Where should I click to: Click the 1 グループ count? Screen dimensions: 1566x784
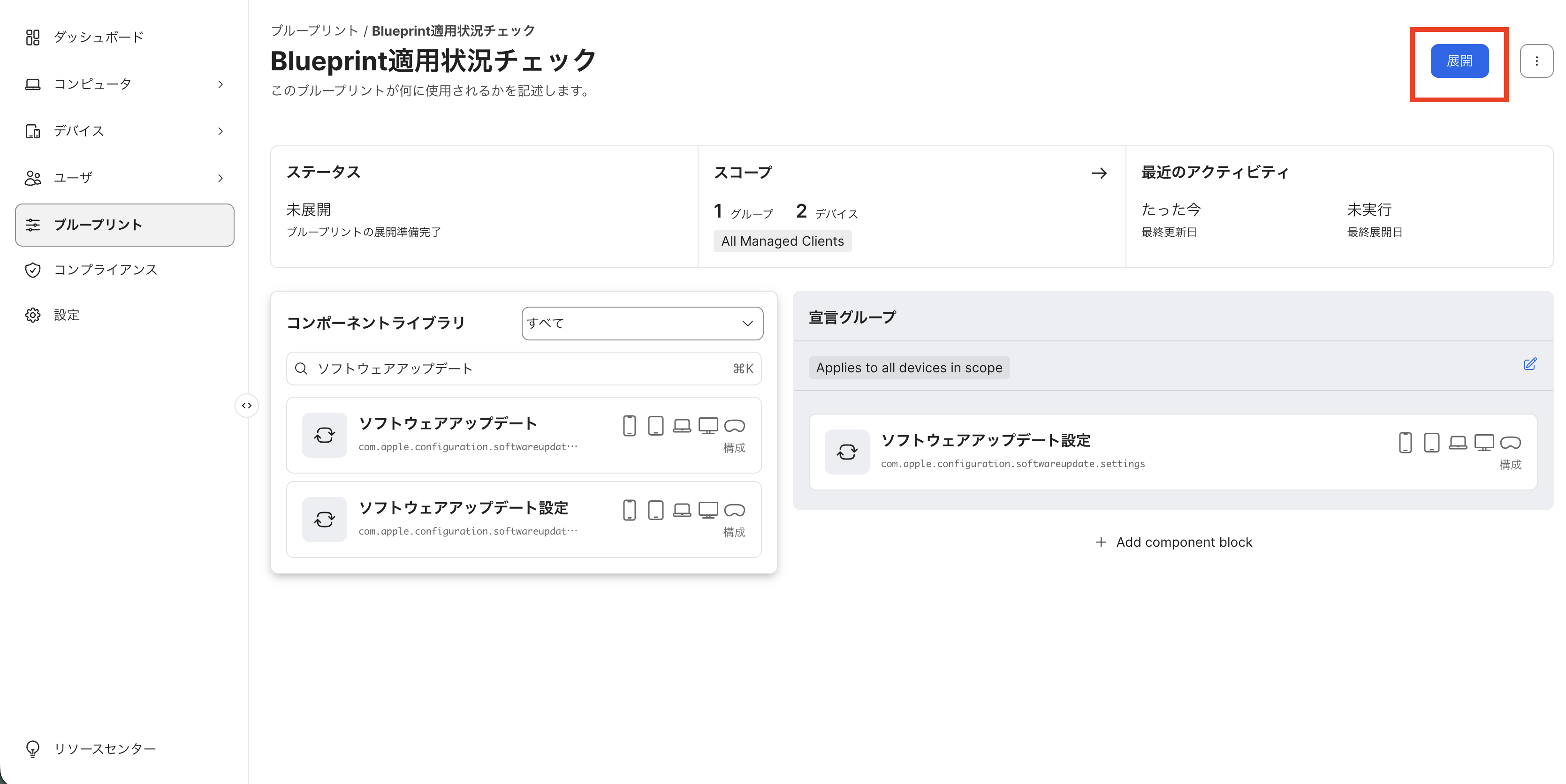pyautogui.click(x=743, y=211)
